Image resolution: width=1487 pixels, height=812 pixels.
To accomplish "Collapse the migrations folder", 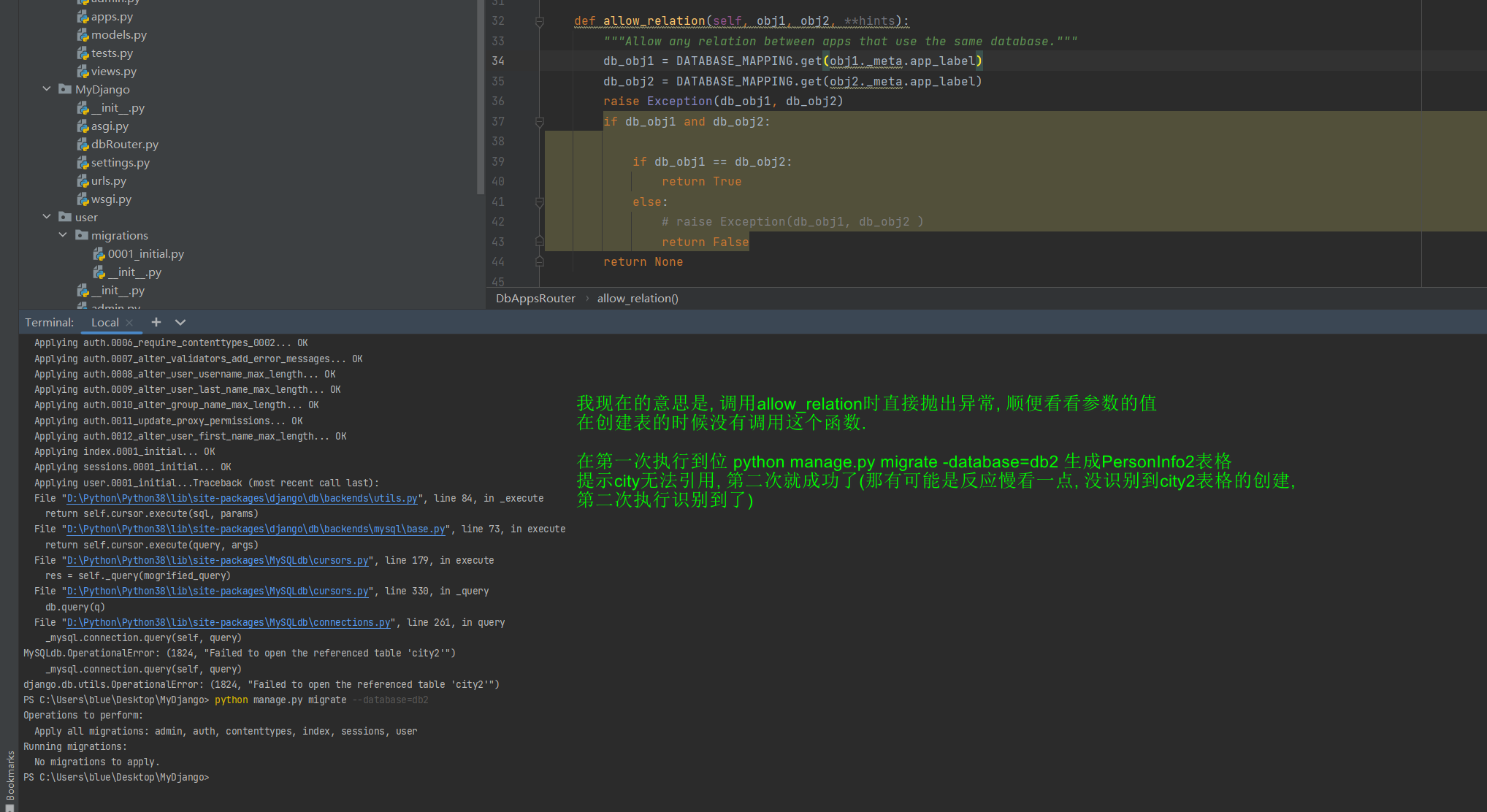I will tap(63, 235).
